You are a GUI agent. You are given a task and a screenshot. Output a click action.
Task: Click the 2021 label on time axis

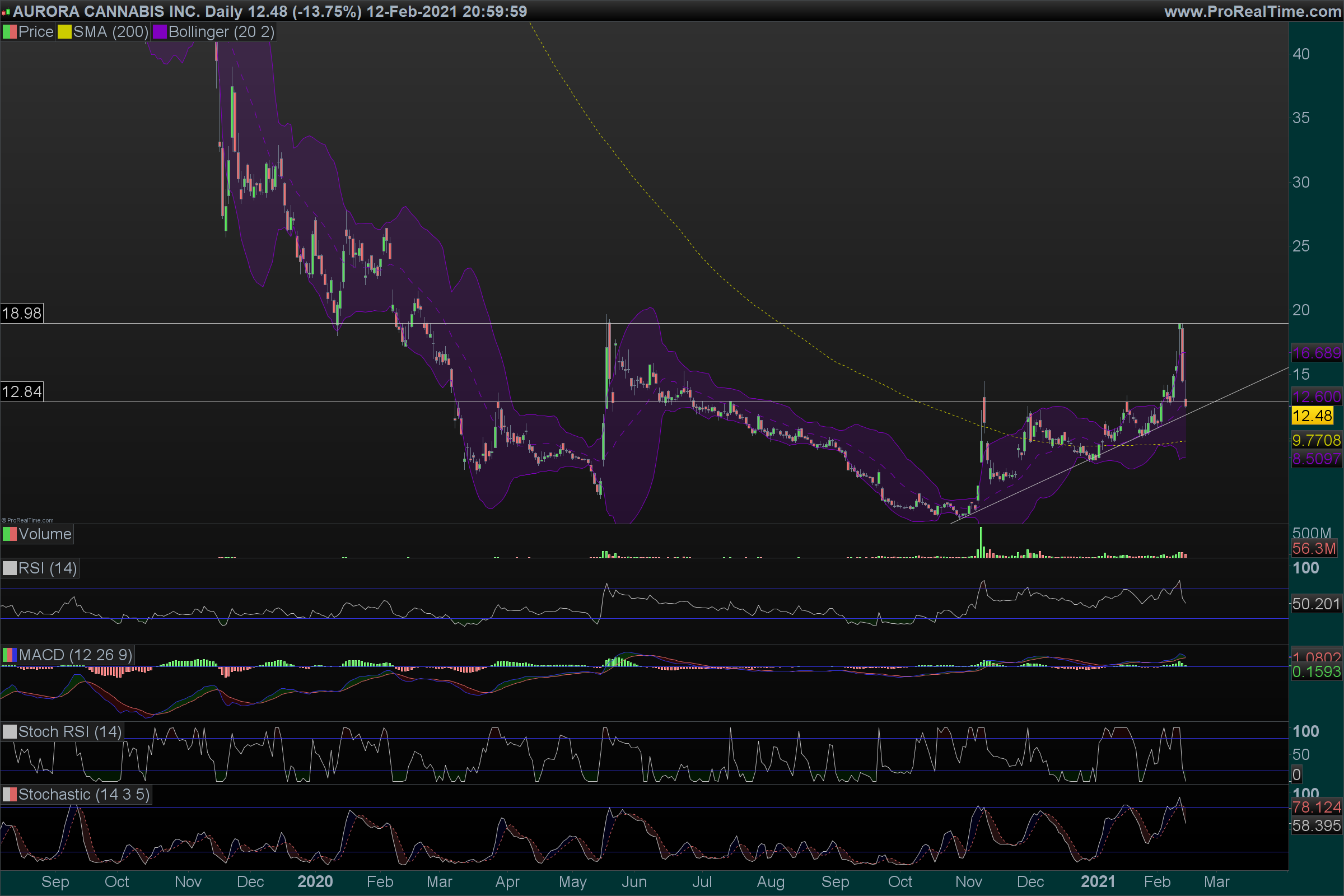click(x=1098, y=881)
